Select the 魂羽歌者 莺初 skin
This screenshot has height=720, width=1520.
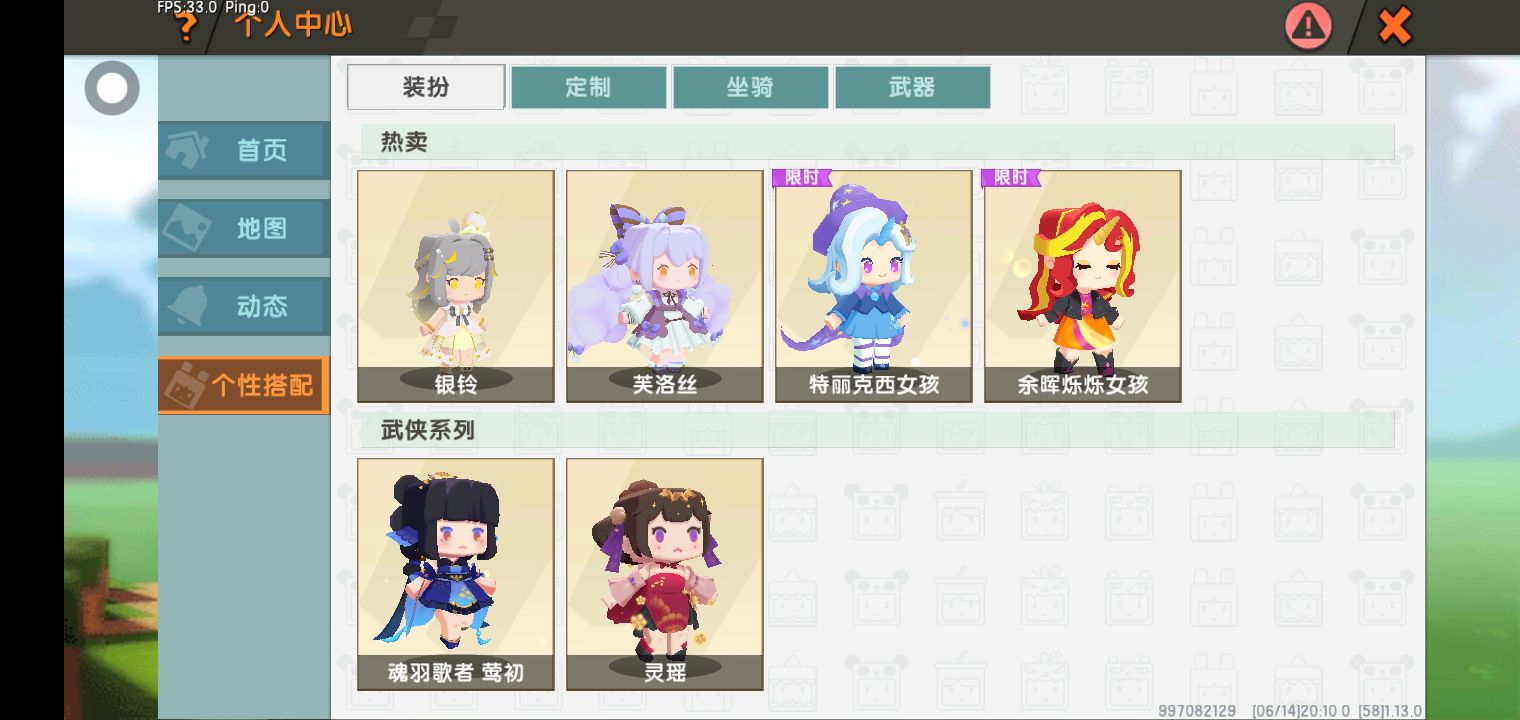coord(456,574)
